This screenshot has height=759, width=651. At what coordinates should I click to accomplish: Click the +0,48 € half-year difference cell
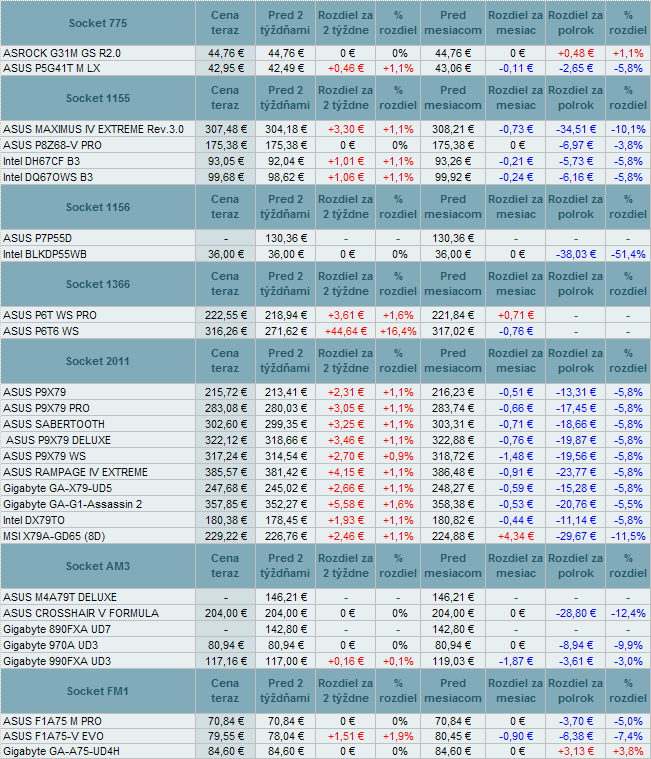coord(575,53)
